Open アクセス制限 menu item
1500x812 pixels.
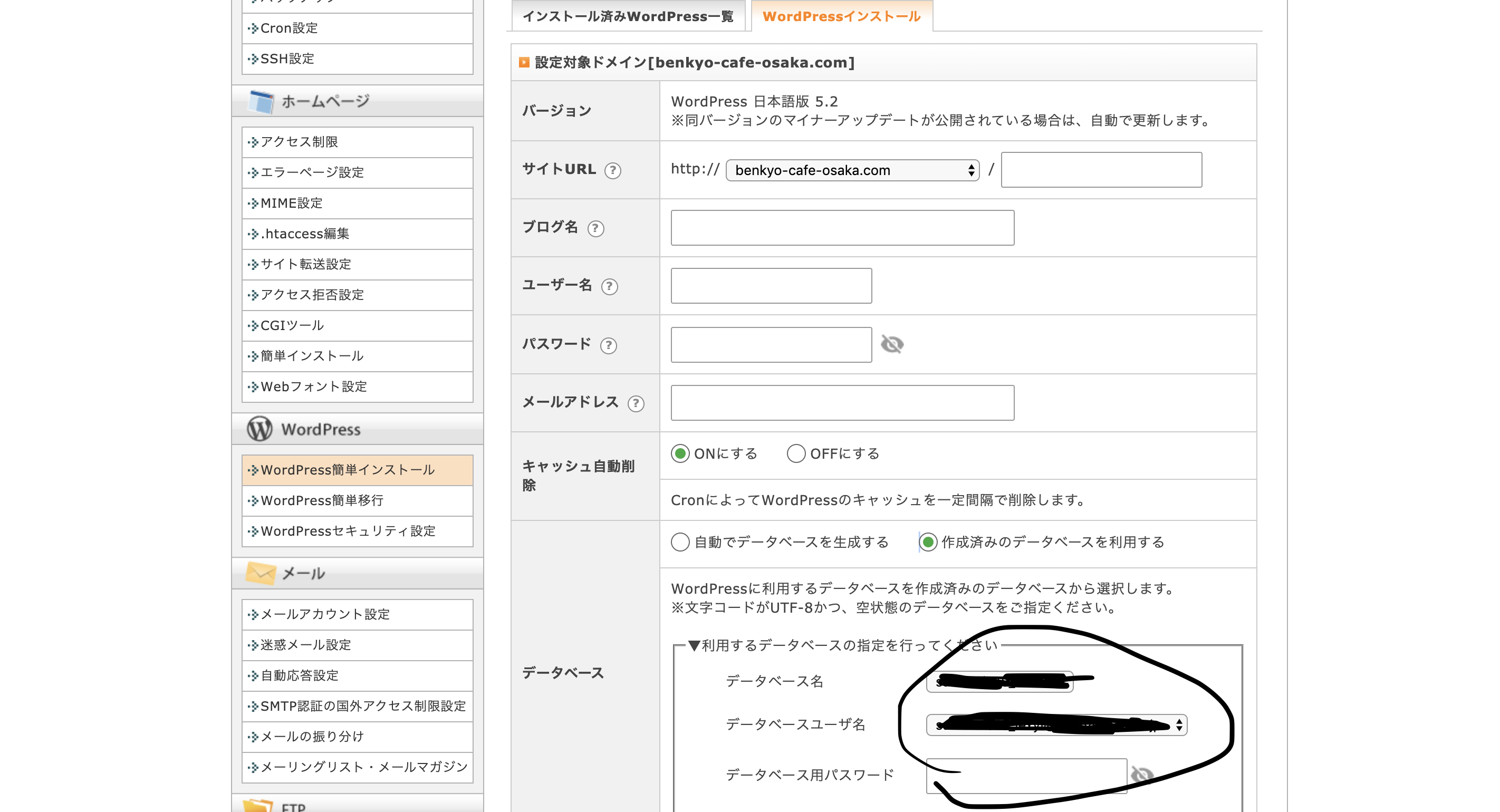(358, 142)
